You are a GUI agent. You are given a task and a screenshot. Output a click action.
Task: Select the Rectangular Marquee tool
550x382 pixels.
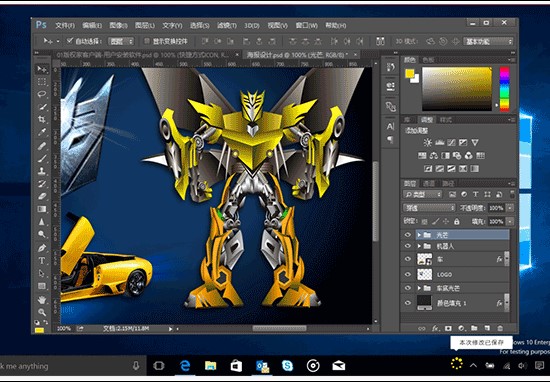42,82
